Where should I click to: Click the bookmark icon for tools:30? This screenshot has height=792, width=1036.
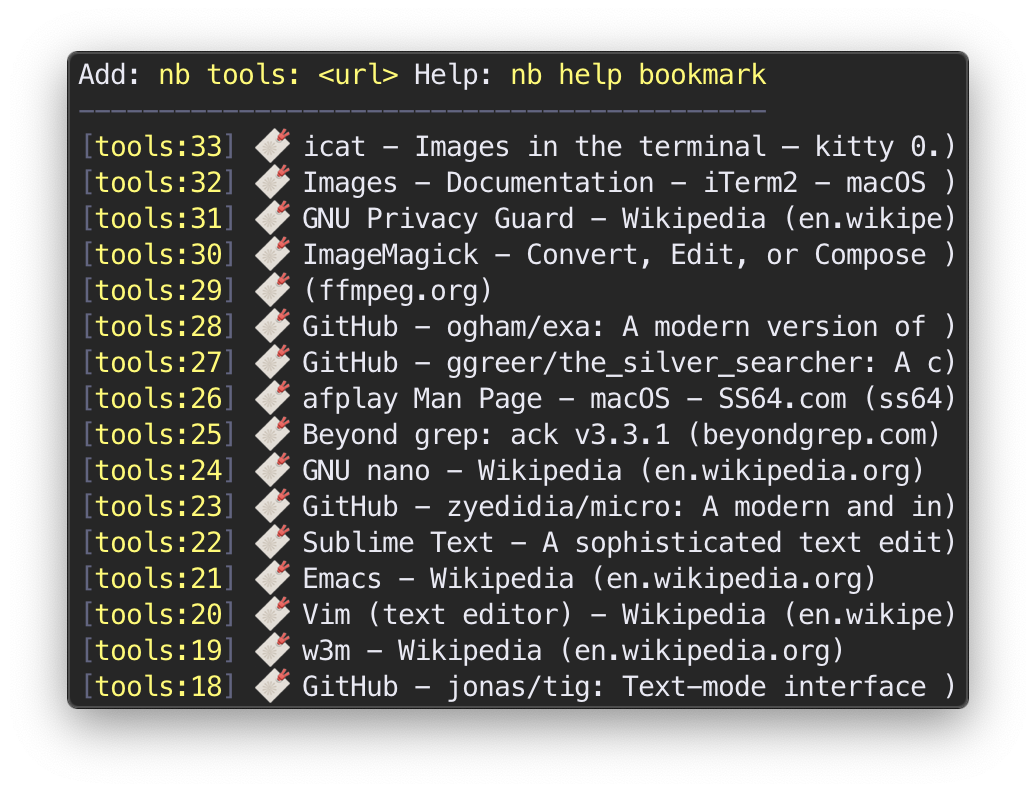click(273, 254)
